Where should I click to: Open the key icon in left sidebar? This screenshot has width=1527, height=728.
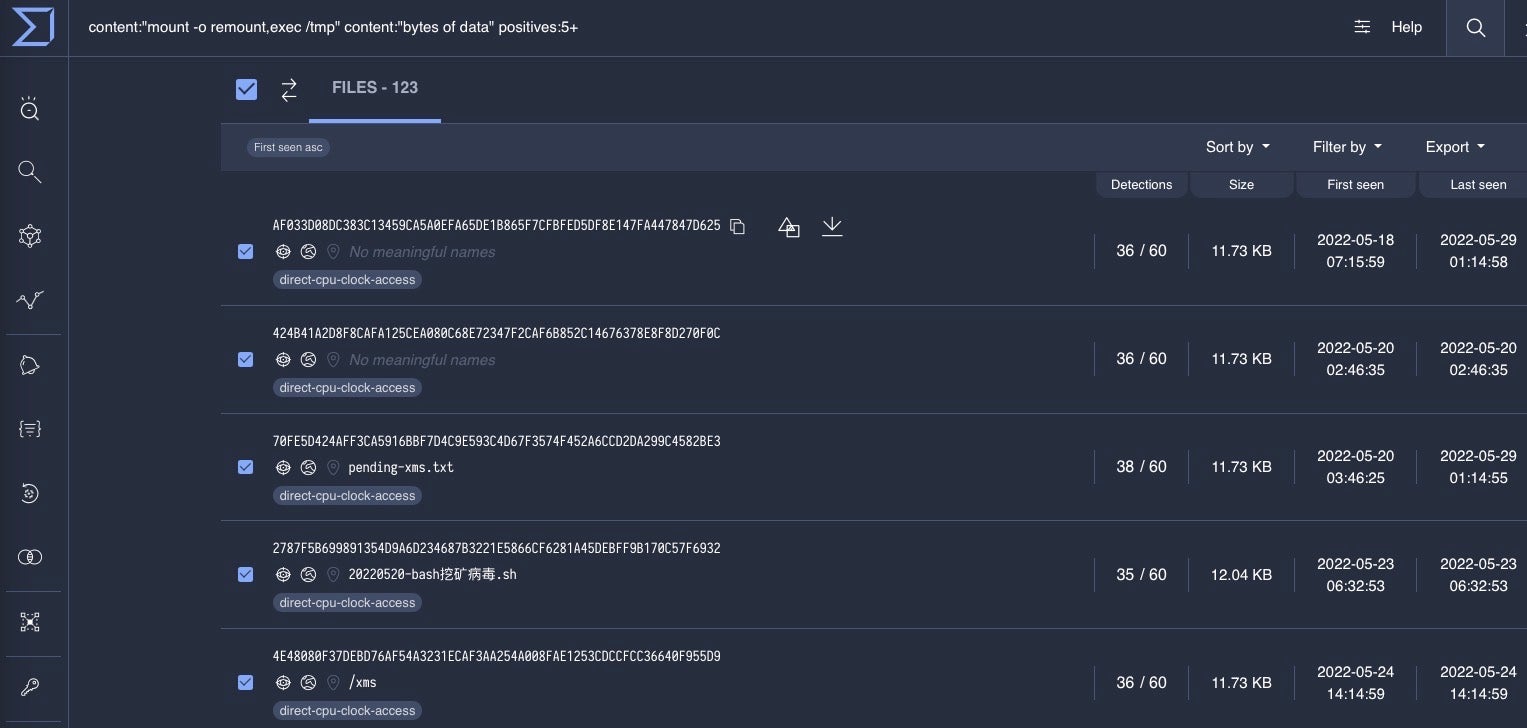[x=30, y=687]
